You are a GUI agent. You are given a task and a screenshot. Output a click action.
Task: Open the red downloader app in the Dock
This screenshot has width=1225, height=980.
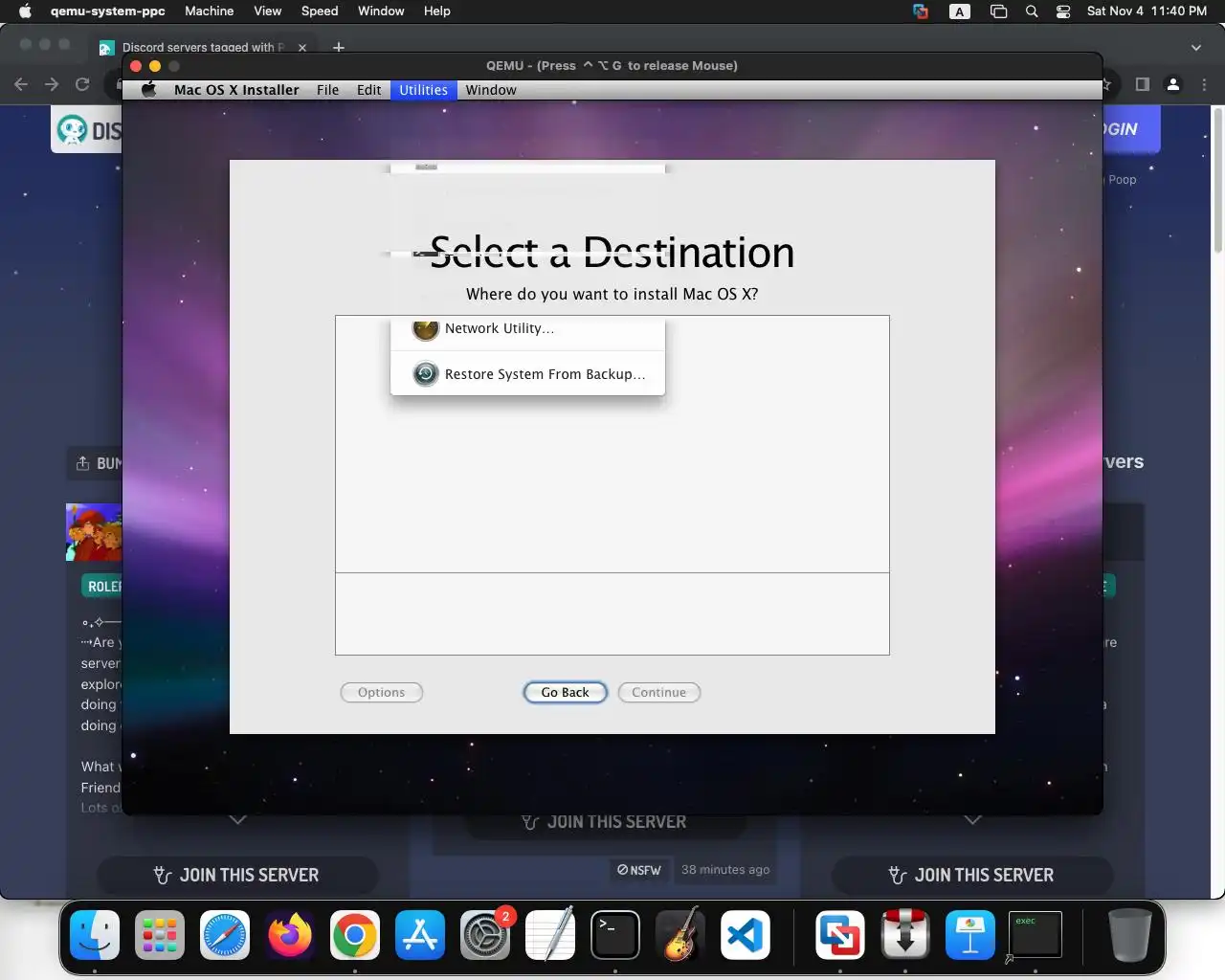tap(905, 935)
